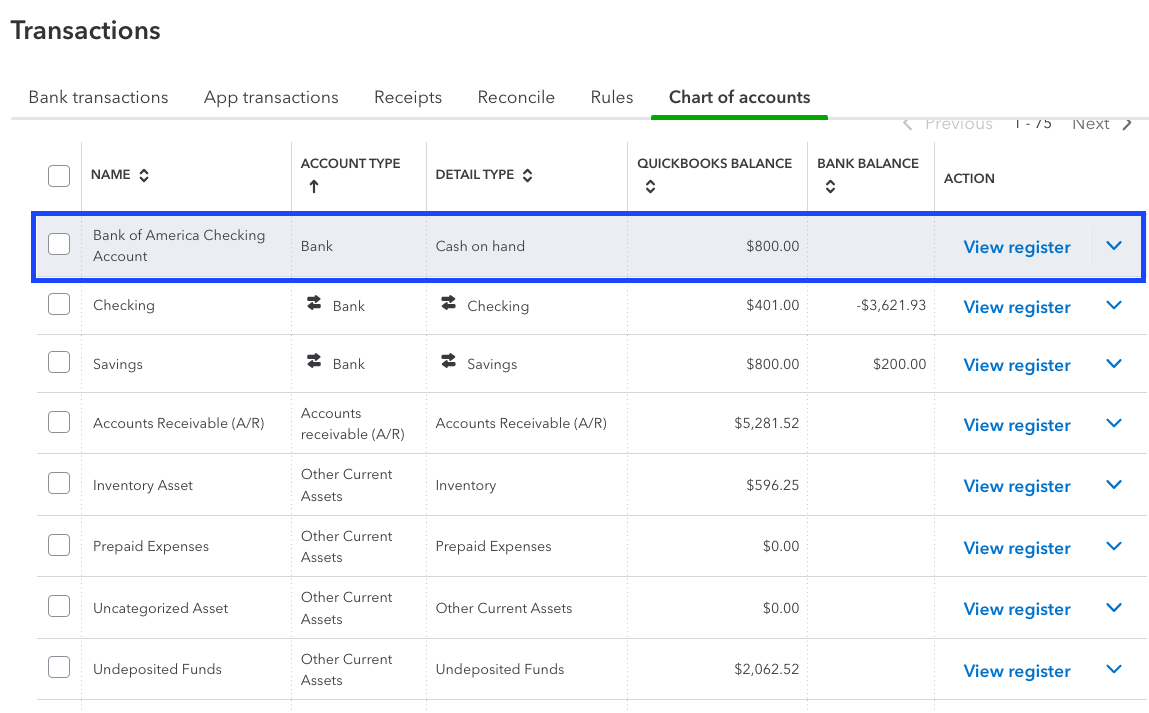Viewport: 1149px width, 713px height.
Task: Open action dropdown for Accounts Receivable row
Action: coord(1115,424)
